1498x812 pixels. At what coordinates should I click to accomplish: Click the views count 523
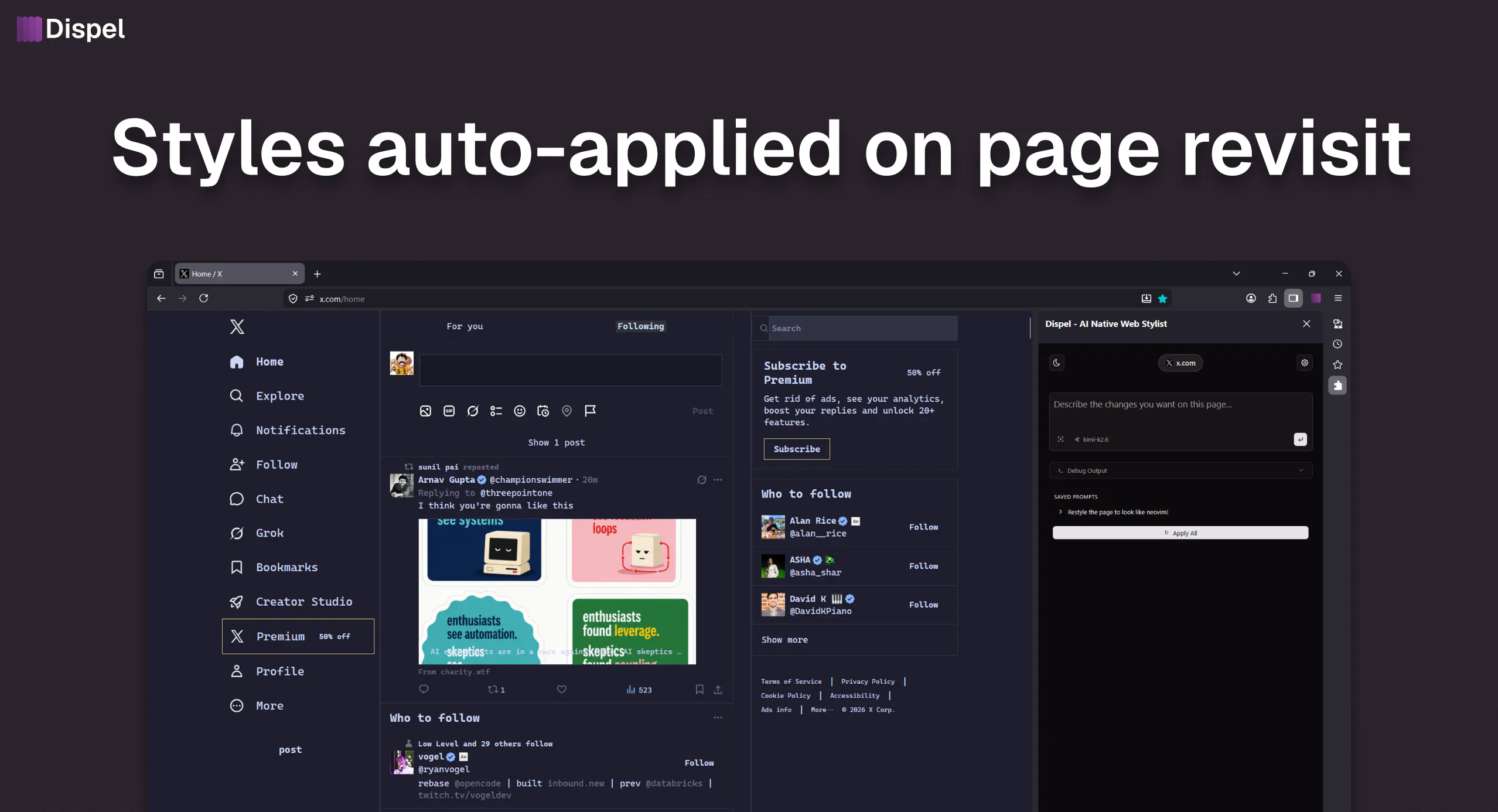(x=639, y=690)
